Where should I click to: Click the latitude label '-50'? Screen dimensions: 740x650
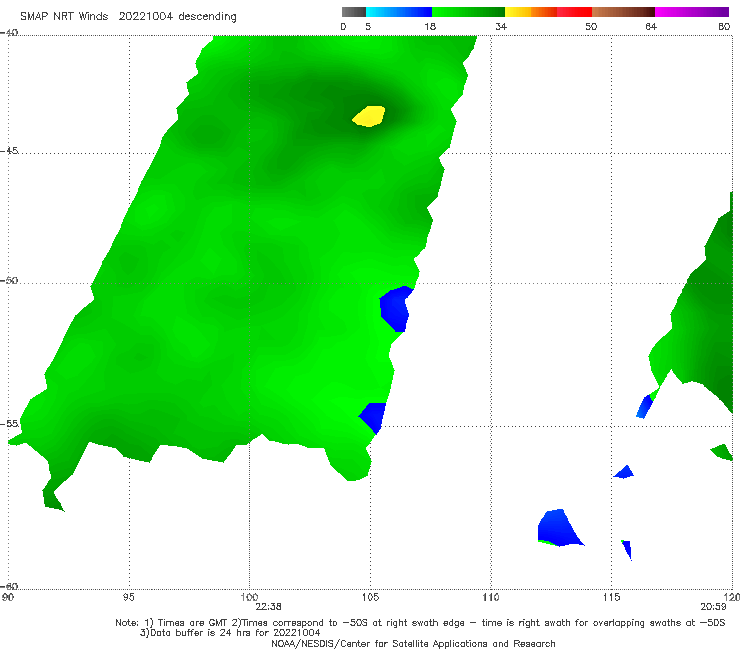9,281
